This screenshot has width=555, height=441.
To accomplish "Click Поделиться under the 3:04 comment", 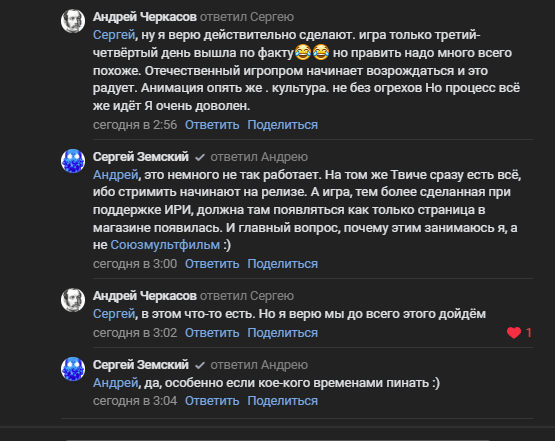I will (x=282, y=401).
